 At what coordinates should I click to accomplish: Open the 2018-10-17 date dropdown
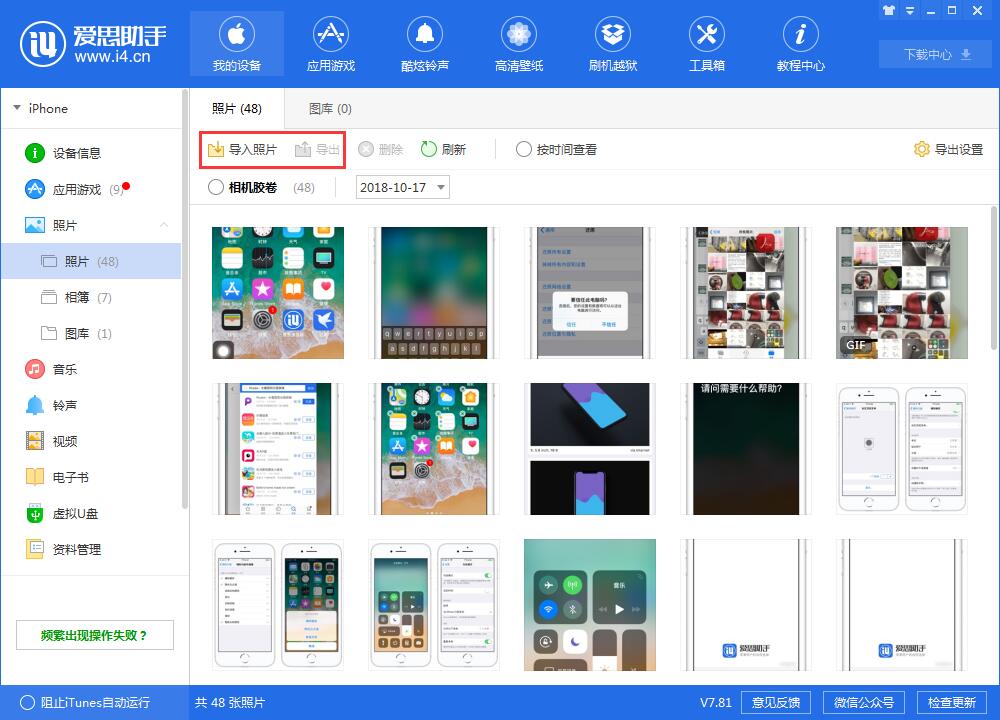pos(402,187)
